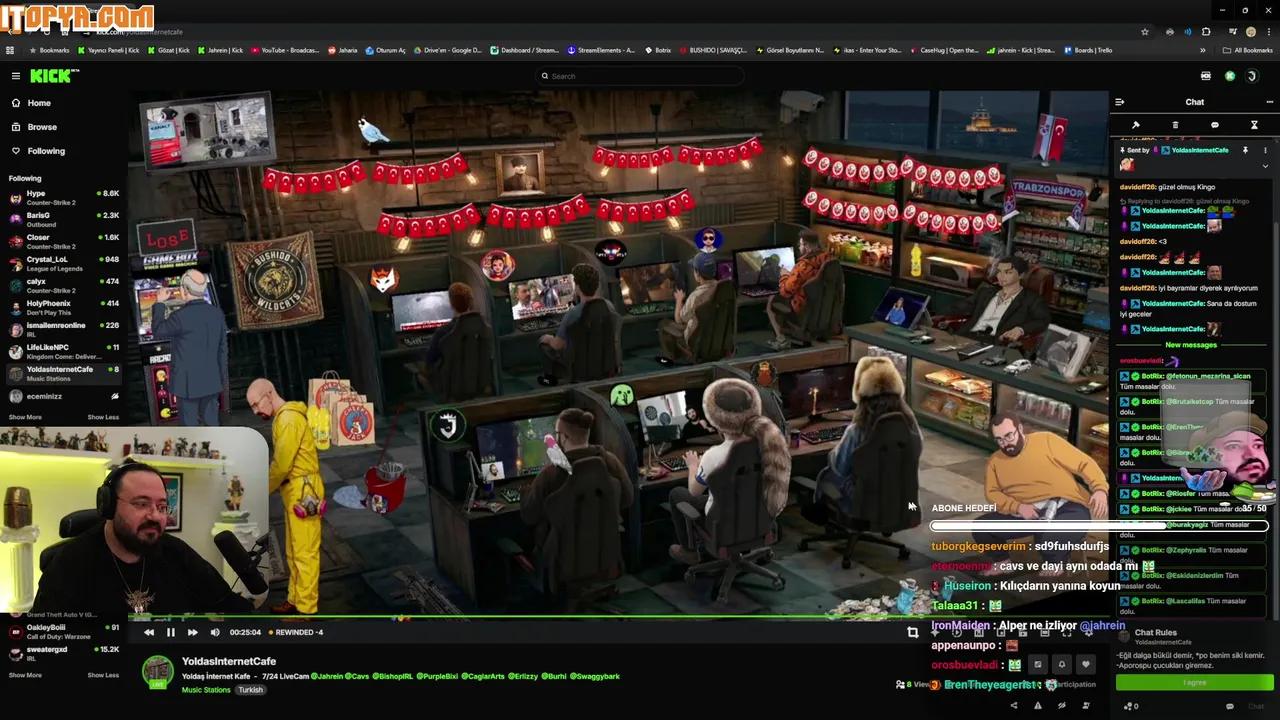Open the Kick logo homepage
The width and height of the screenshot is (1280, 720).
(x=52, y=75)
